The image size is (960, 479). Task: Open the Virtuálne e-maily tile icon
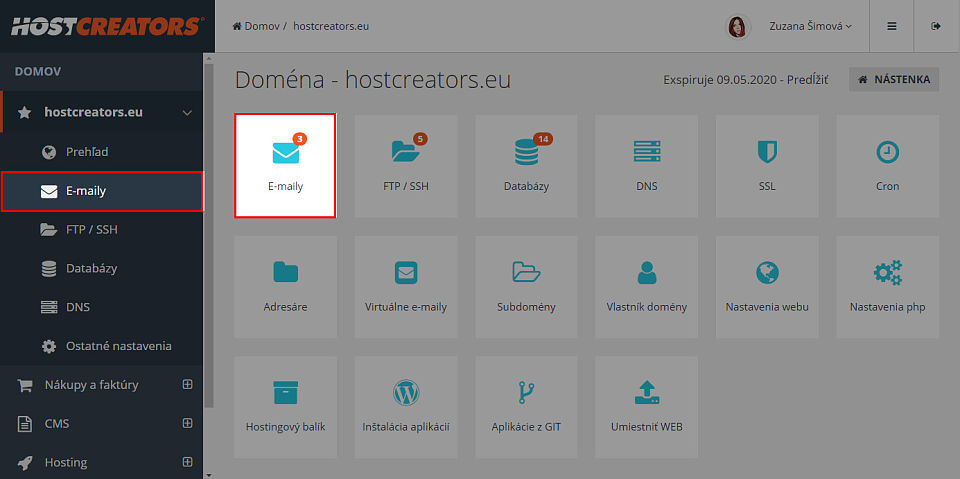pyautogui.click(x=406, y=273)
